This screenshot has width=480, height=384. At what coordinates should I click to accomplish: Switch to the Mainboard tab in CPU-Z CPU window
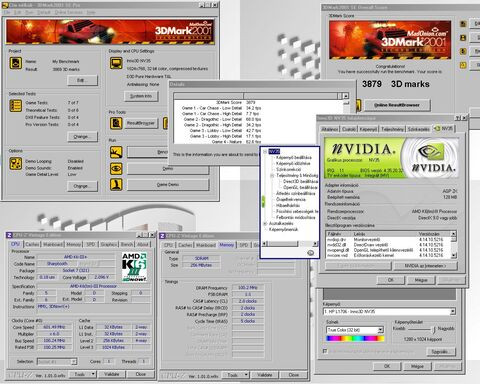(x=53, y=244)
